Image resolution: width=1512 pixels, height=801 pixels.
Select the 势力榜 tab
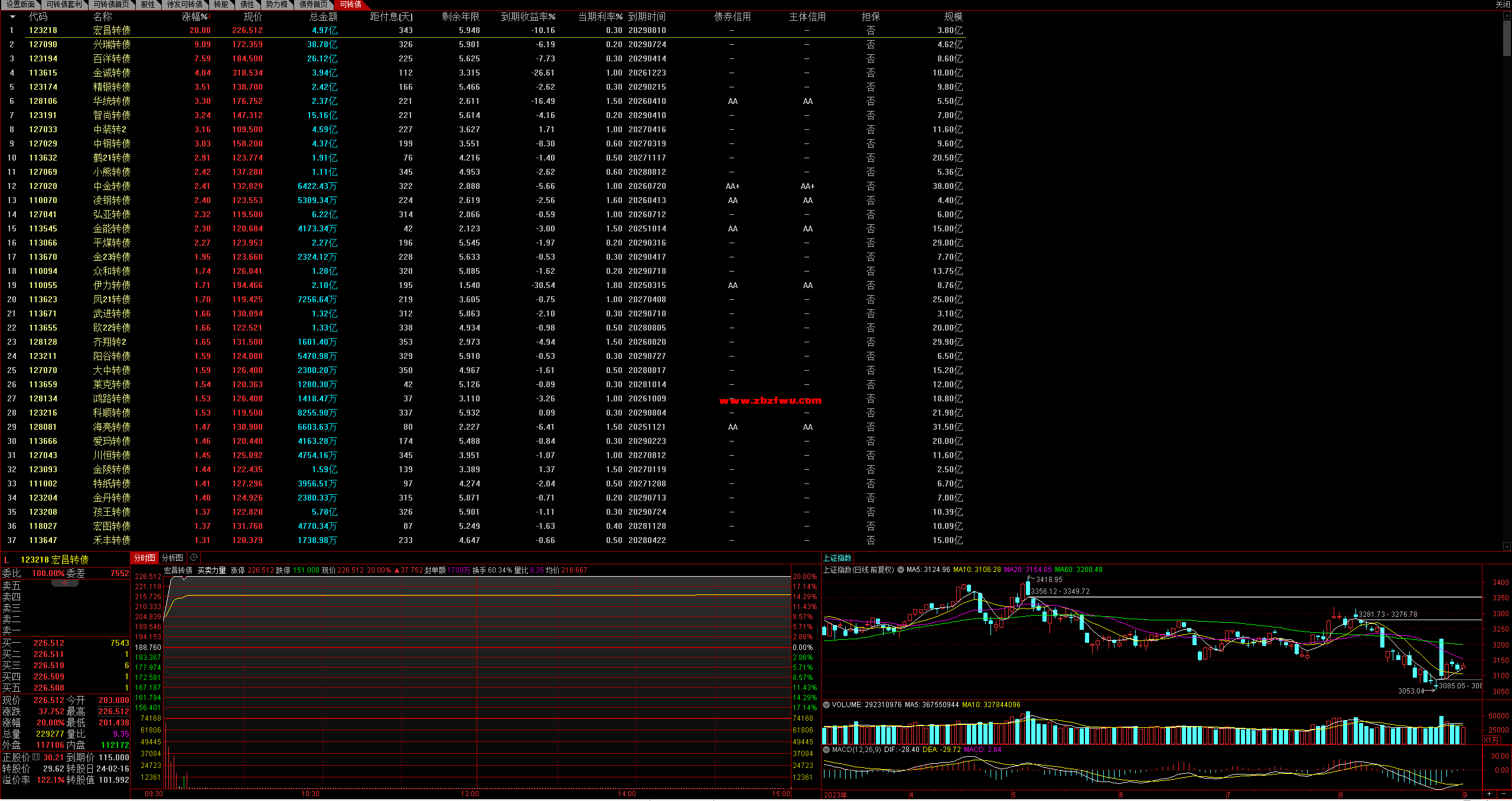pos(276,5)
